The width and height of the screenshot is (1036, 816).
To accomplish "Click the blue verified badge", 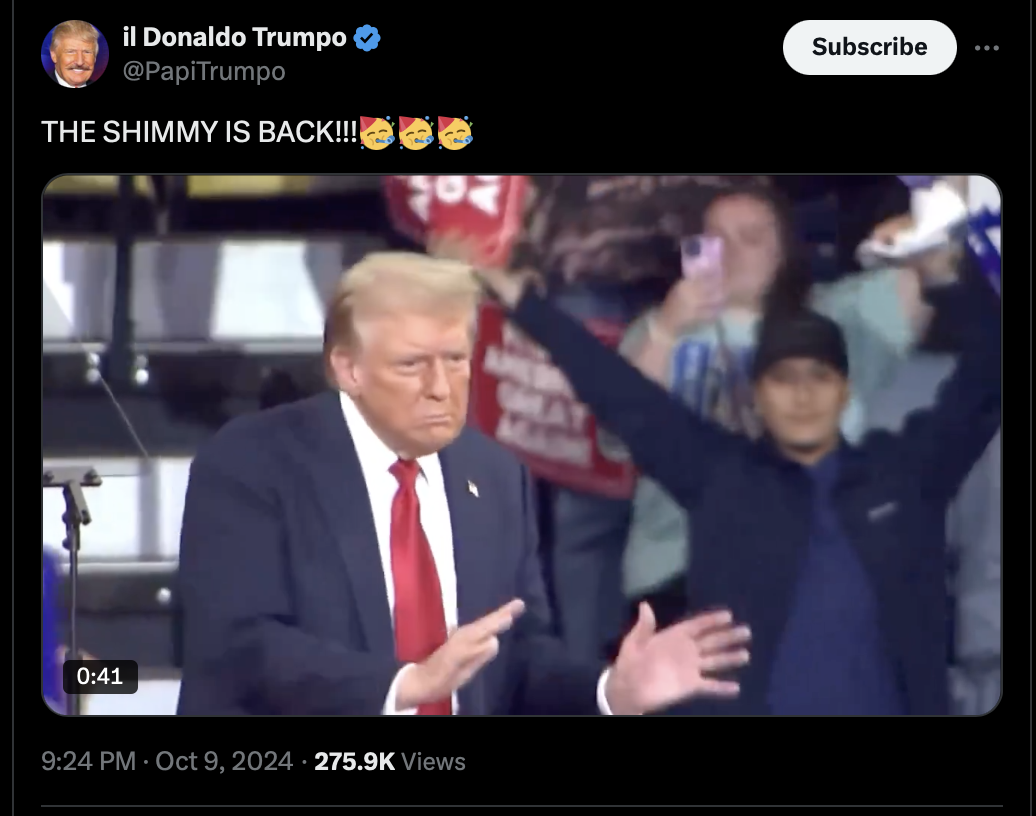I will pos(367,38).
